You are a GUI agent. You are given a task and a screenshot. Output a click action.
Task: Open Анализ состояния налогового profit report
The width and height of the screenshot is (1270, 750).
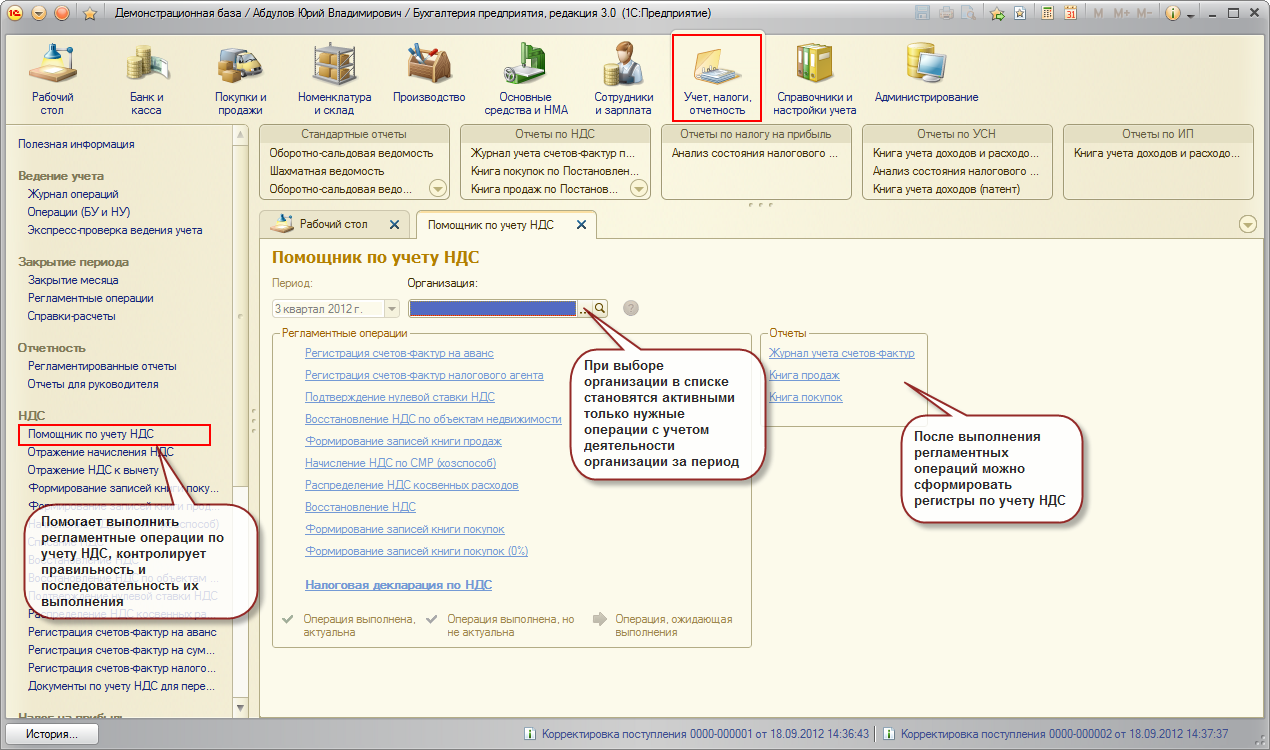click(x=755, y=153)
